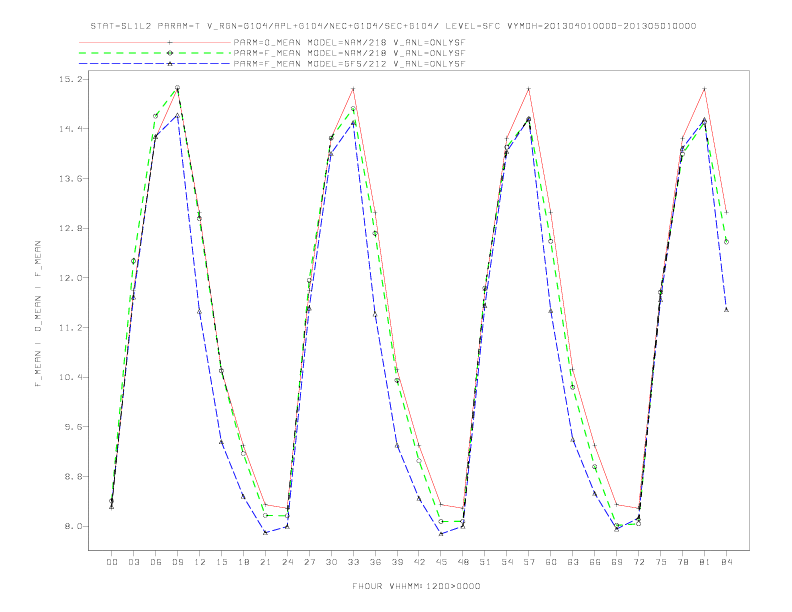792x612 pixels.
Task: Click the y-axis tick label 12.8
Action: pyautogui.click(x=69, y=228)
